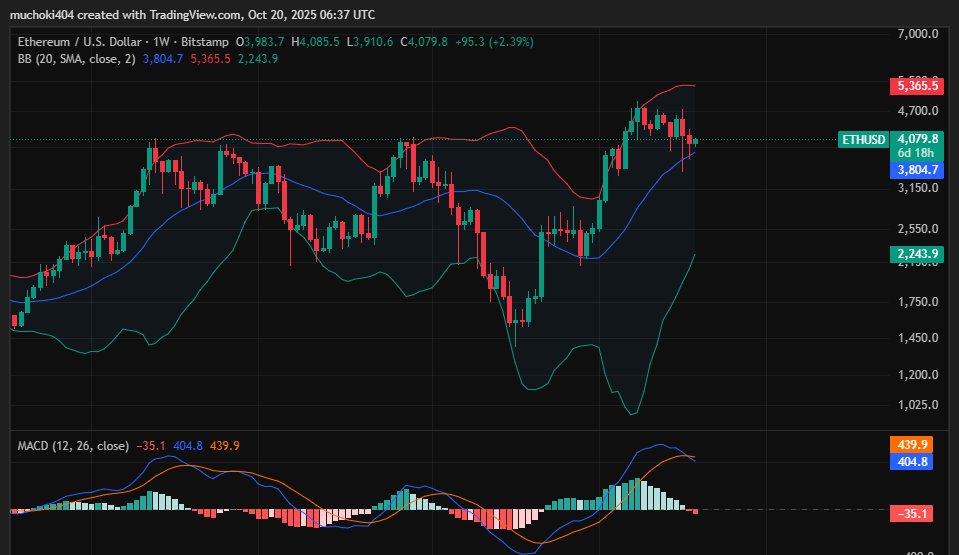Click the ETHUSD symbol tag on price line

(863, 140)
